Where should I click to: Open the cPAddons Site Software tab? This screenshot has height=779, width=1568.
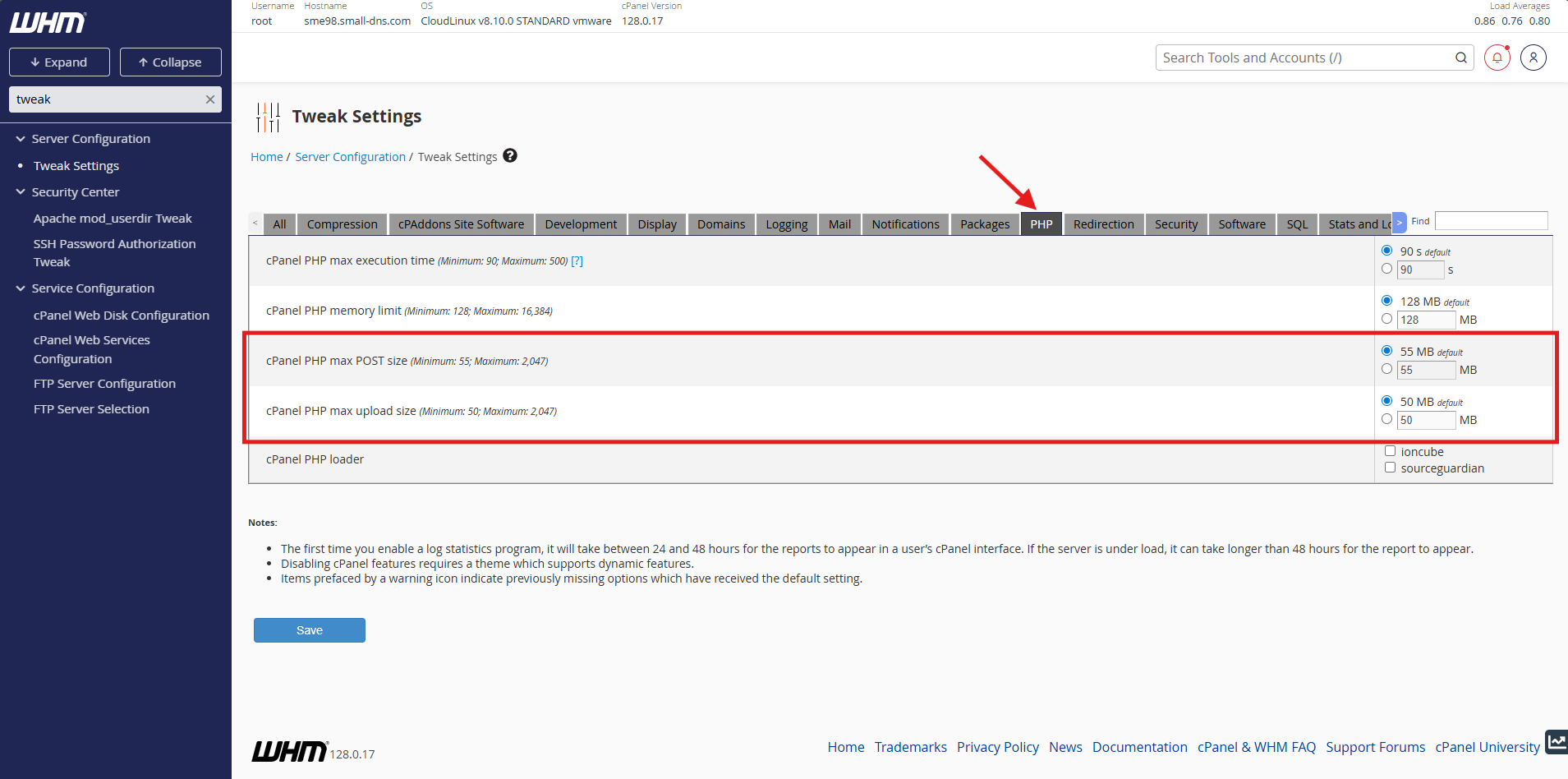[x=461, y=224]
